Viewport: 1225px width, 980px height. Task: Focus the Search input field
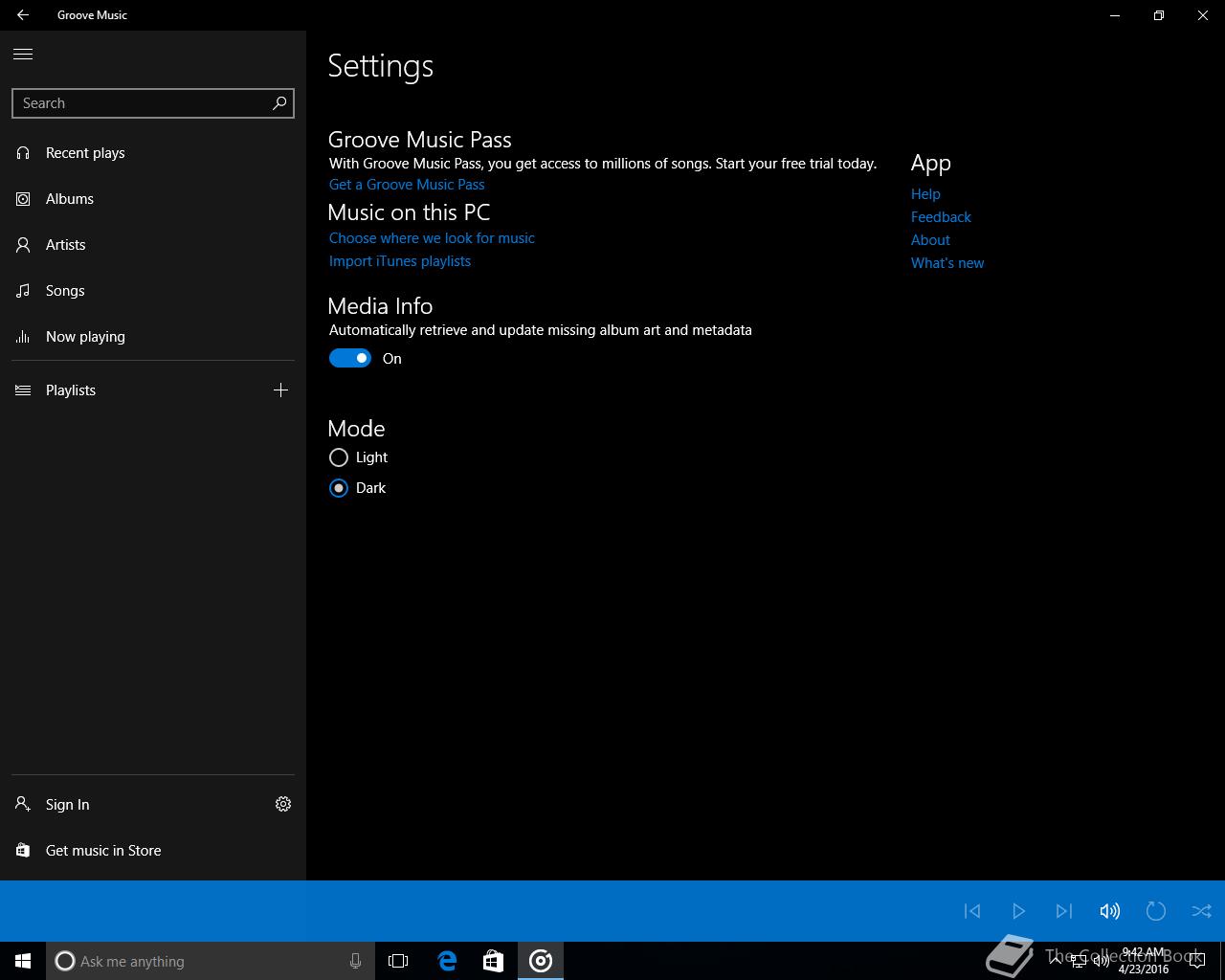pyautogui.click(x=152, y=103)
